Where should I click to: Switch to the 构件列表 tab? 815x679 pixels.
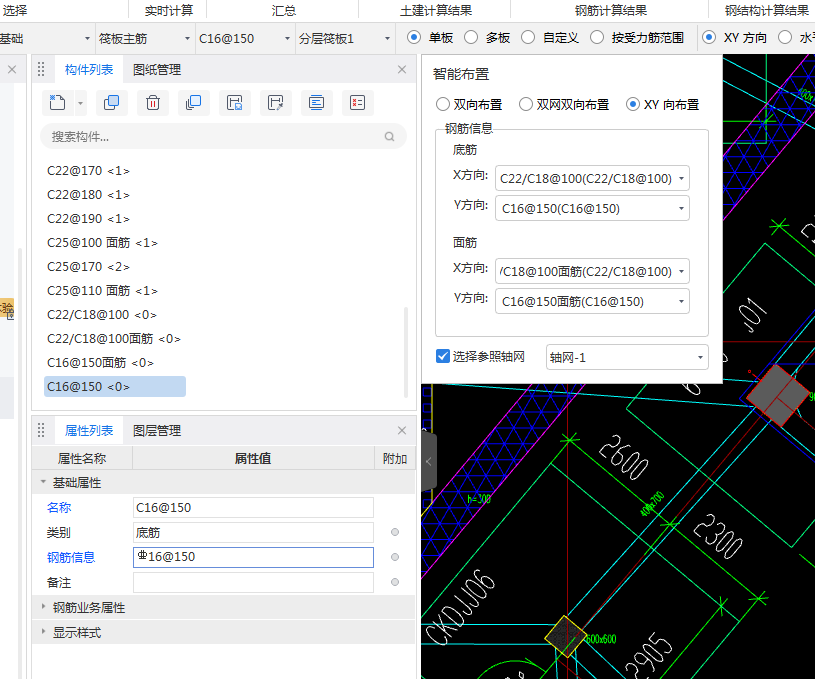coord(89,69)
